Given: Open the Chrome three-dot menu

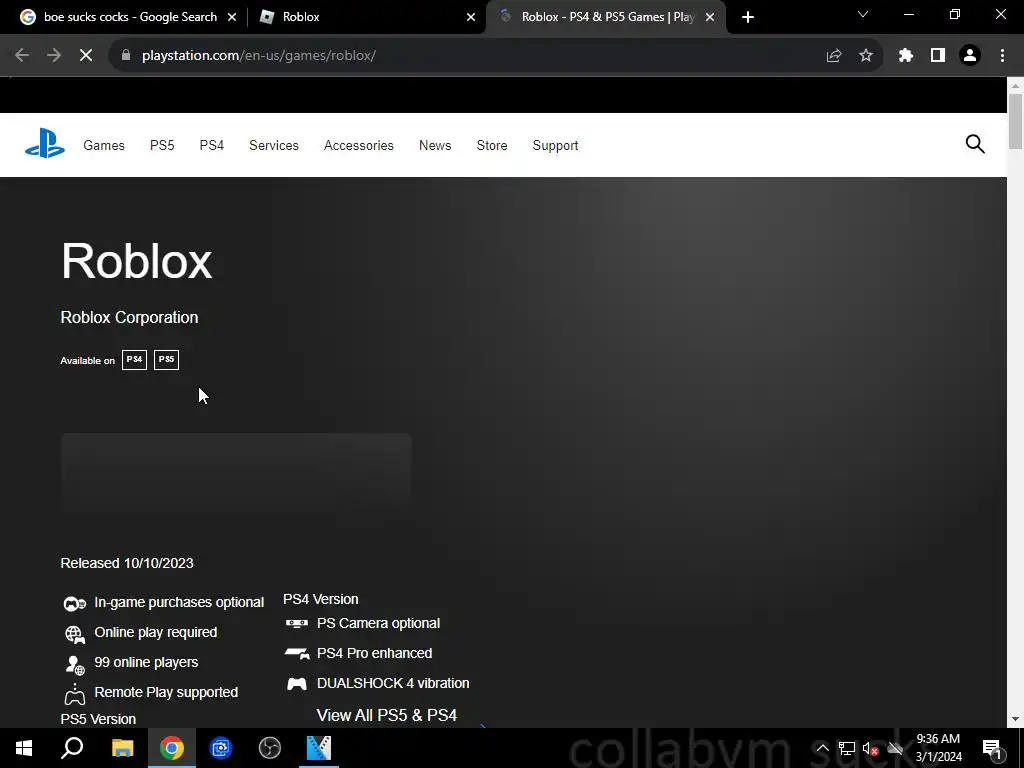Looking at the screenshot, I should (x=1002, y=56).
